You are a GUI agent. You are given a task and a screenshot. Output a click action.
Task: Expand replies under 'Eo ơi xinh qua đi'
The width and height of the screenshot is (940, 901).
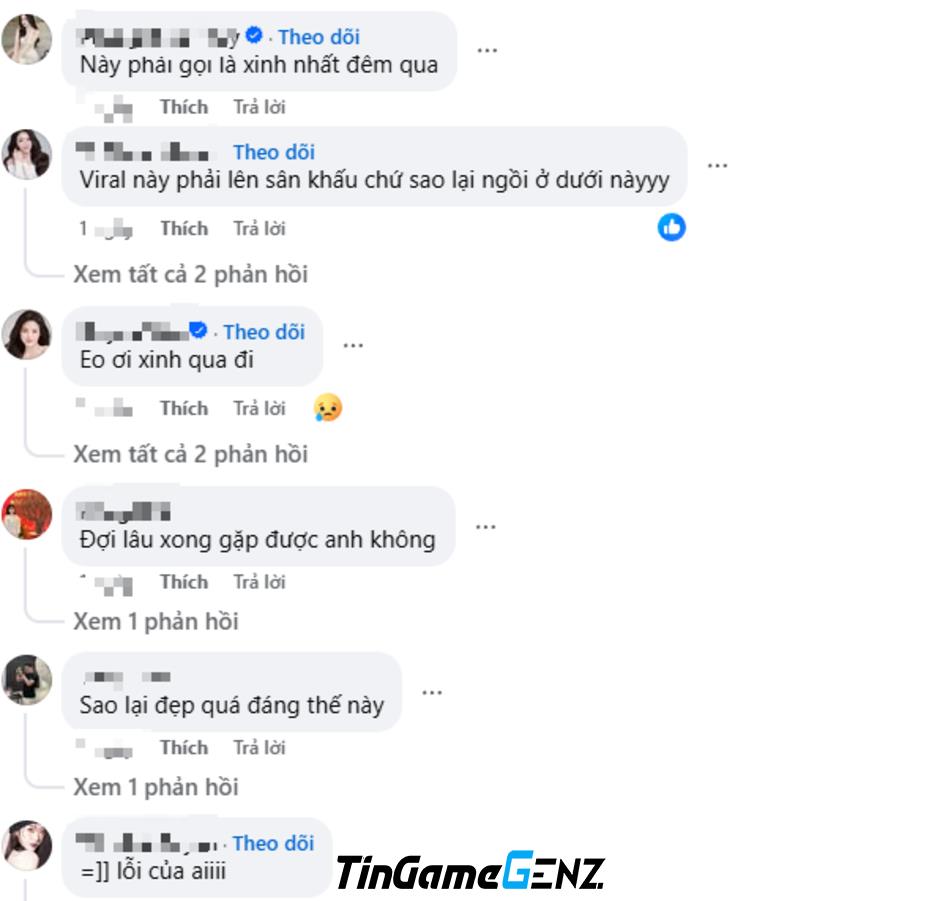(x=191, y=454)
